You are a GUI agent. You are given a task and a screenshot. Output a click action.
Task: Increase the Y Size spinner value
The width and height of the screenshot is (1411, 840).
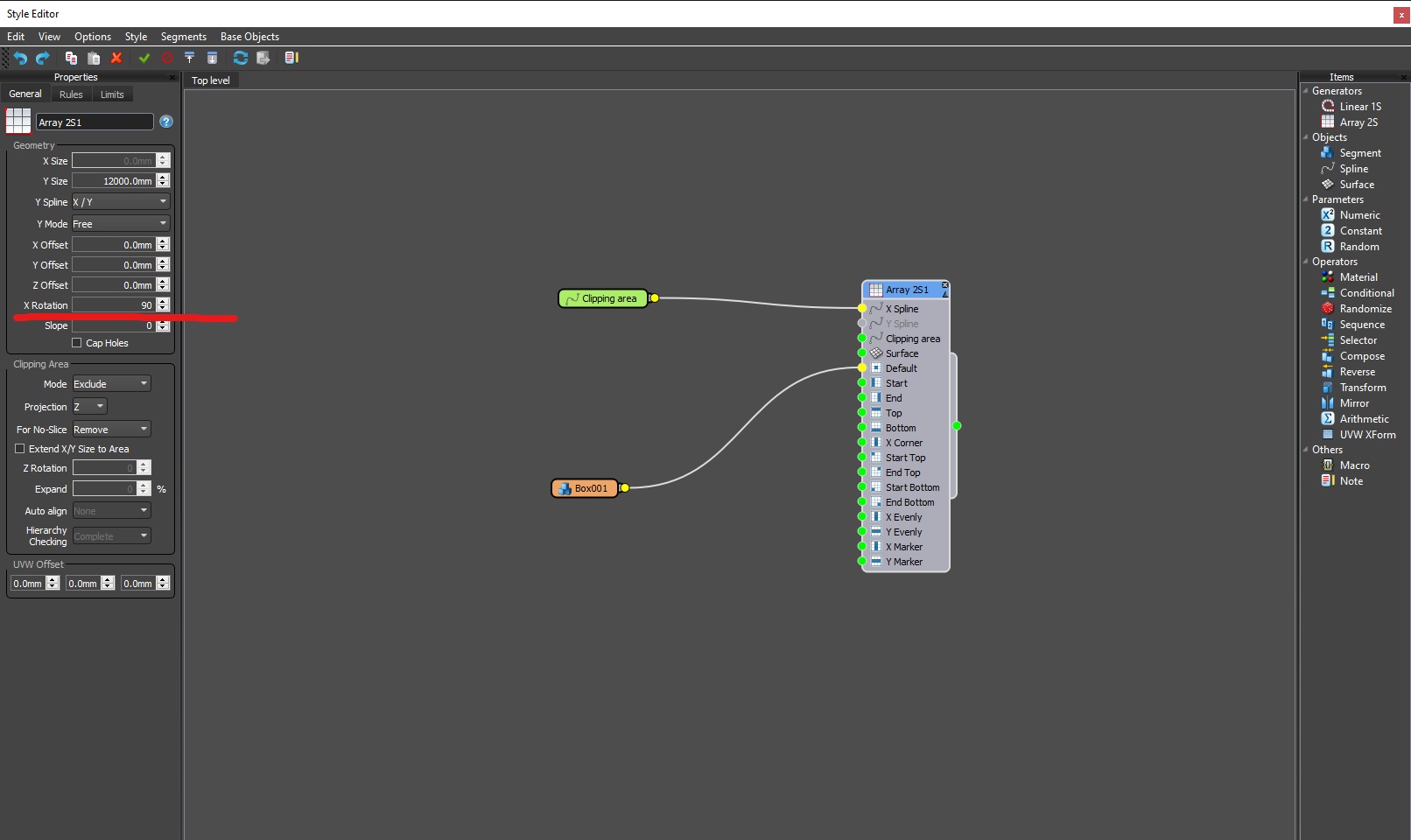pos(163,178)
